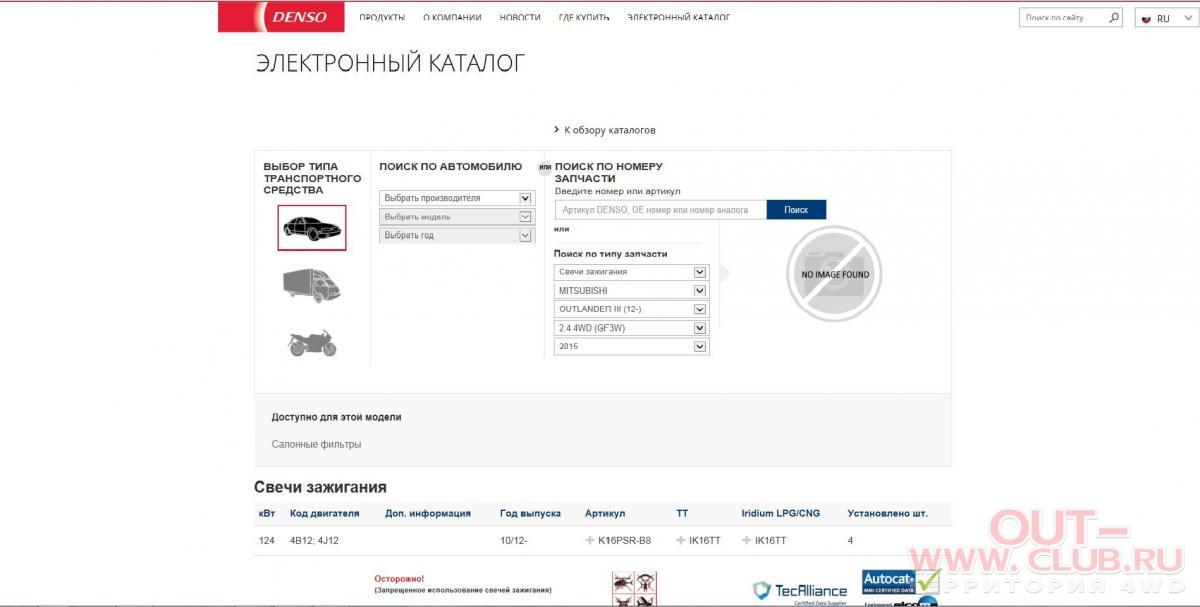Open the Выбрать модель dropdown
Screen dimensions: 1200x607
coord(457,216)
